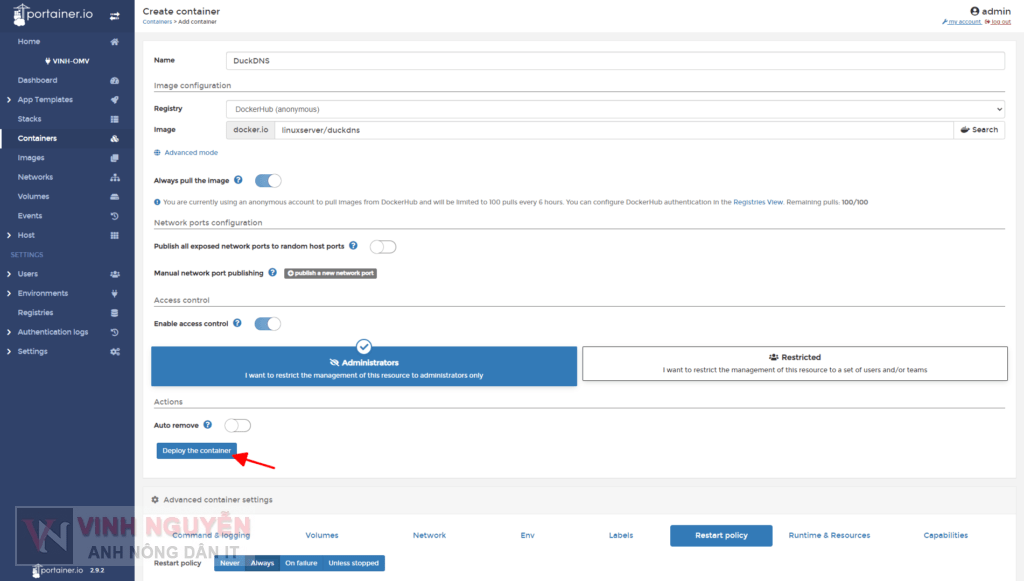Click the Deploy the container button
This screenshot has width=1024, height=581.
pos(196,450)
